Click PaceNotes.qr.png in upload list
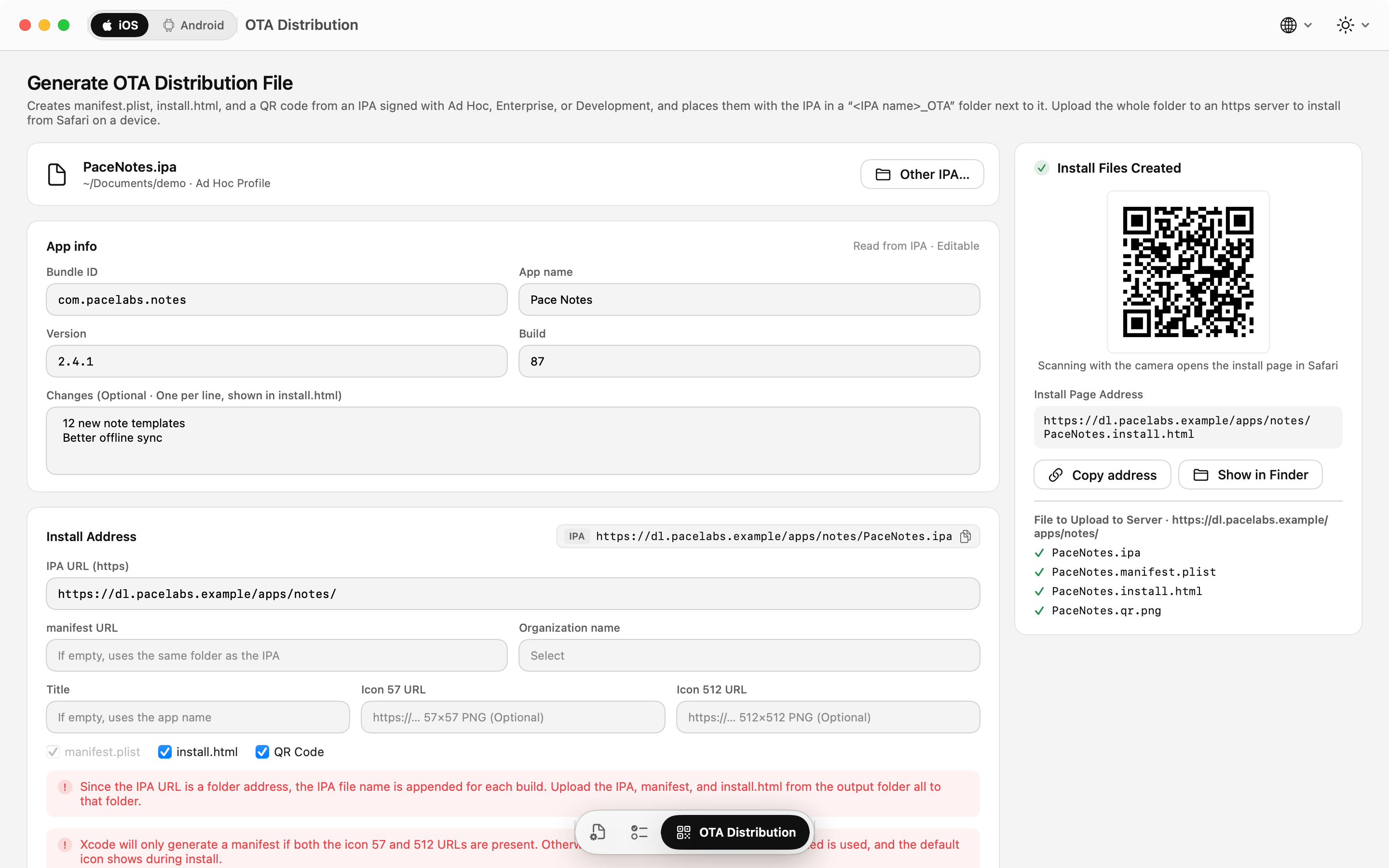This screenshot has height=868, width=1389. (1106, 611)
